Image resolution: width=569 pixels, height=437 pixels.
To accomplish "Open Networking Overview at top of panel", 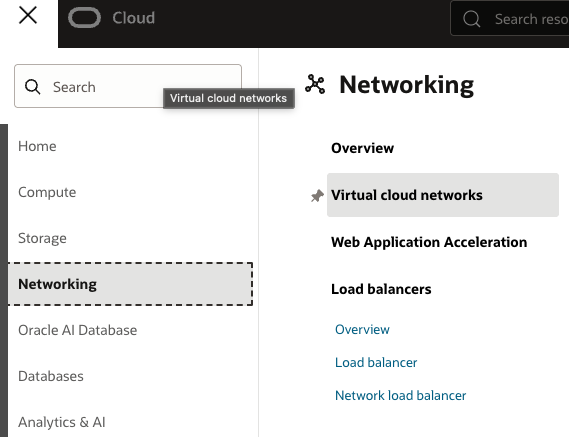I will [x=363, y=148].
